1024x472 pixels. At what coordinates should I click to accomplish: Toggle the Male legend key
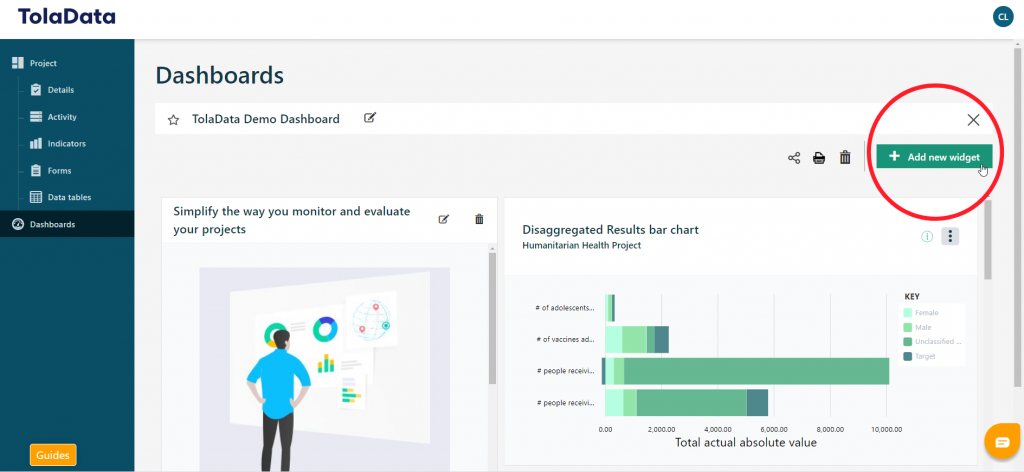(x=918, y=328)
